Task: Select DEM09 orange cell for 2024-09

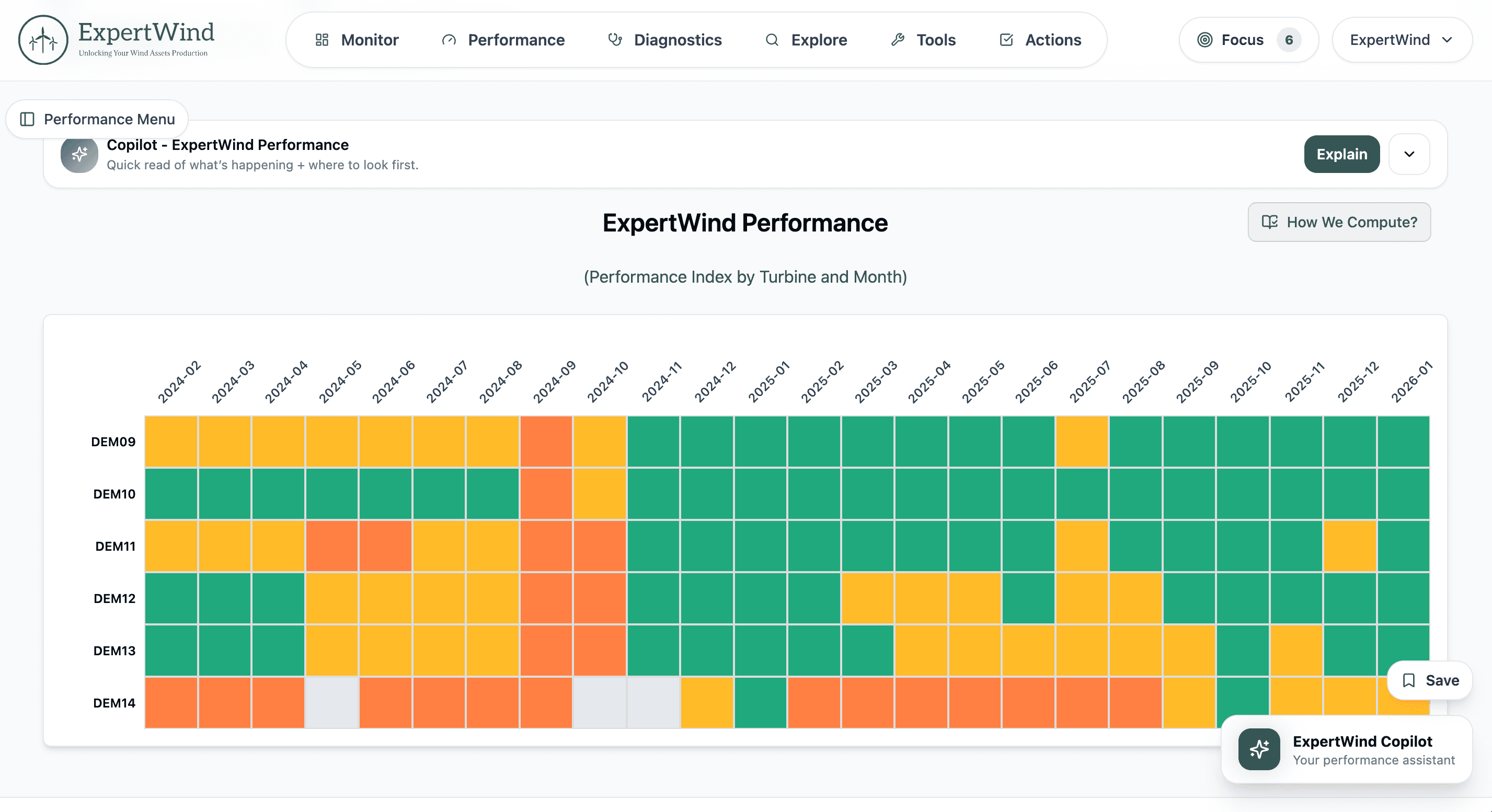Action: click(546, 442)
